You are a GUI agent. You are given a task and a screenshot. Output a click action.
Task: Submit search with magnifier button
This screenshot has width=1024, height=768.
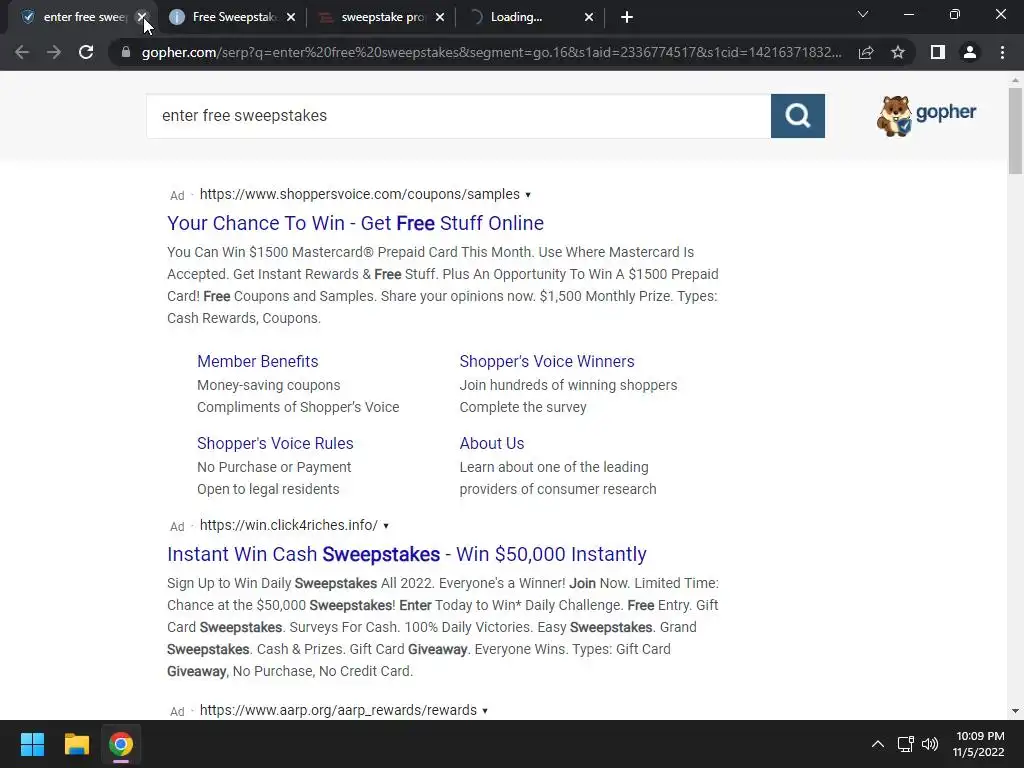point(797,116)
